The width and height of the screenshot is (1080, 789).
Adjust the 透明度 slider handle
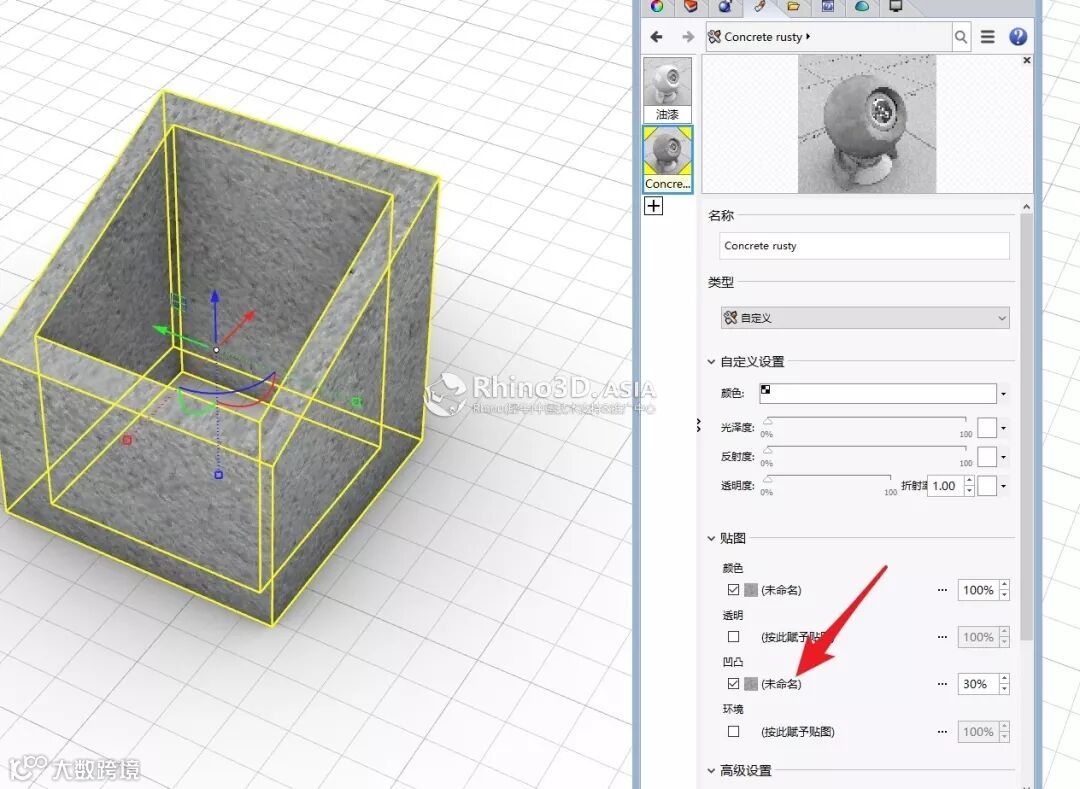click(768, 479)
